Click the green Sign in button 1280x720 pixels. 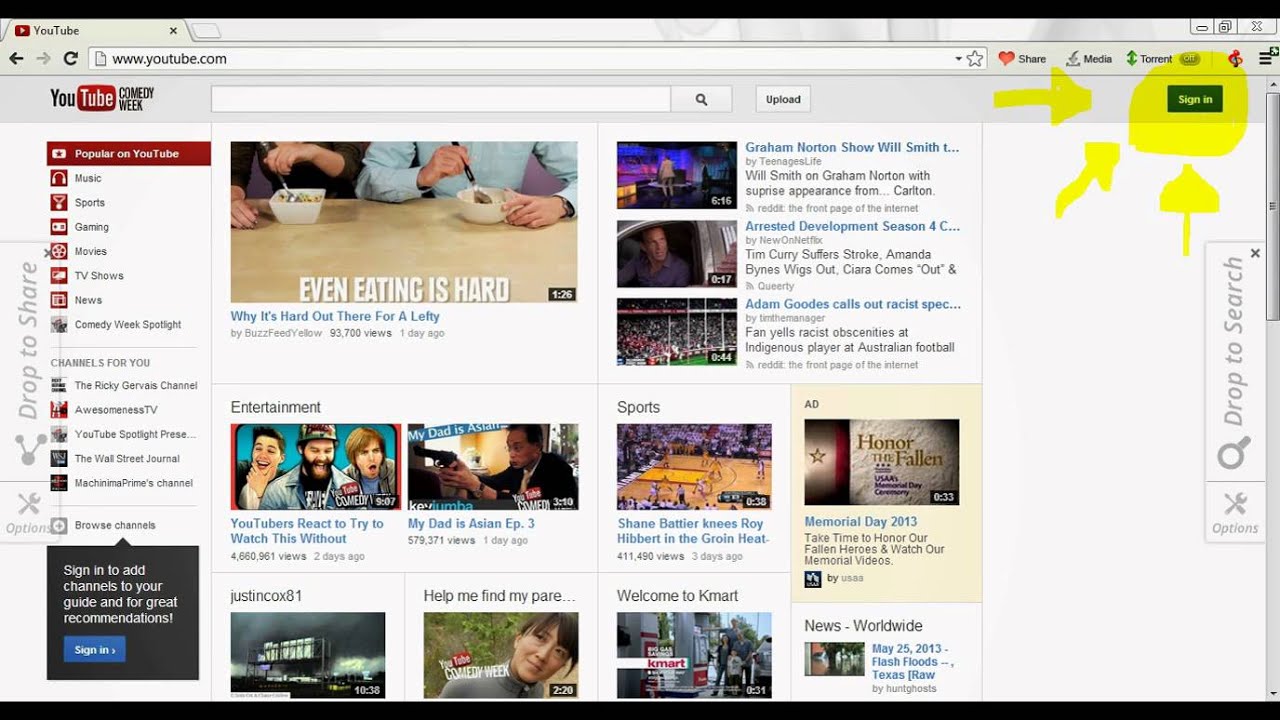(x=1195, y=99)
